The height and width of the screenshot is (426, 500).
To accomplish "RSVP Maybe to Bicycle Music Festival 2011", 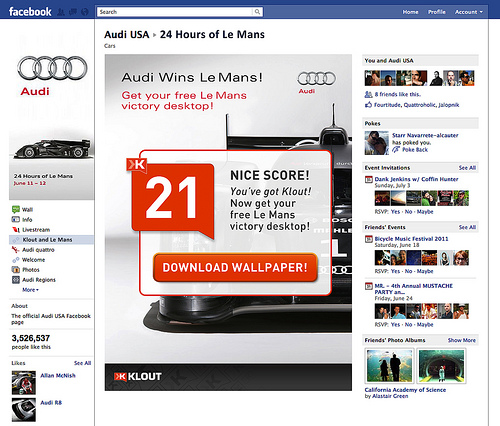I will click(x=425, y=271).
